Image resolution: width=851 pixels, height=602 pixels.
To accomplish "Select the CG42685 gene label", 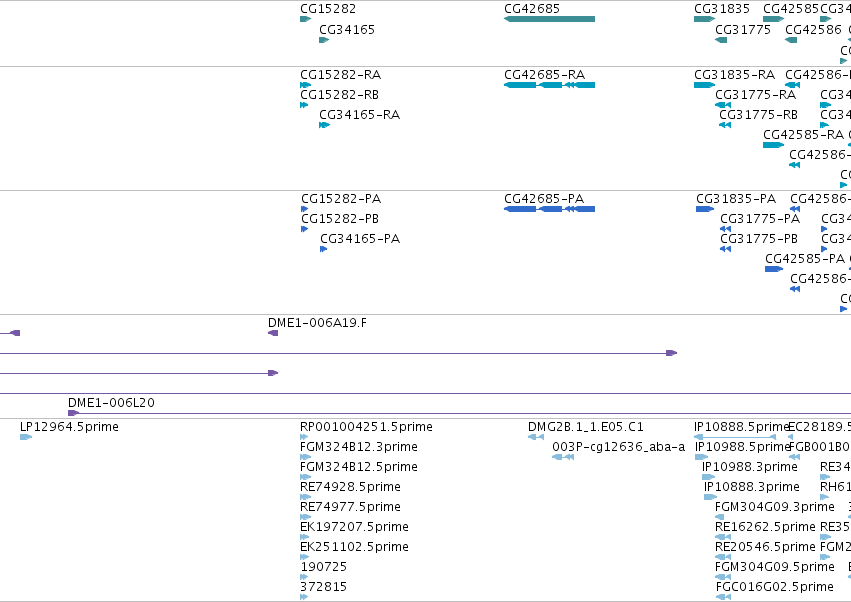I will (532, 9).
